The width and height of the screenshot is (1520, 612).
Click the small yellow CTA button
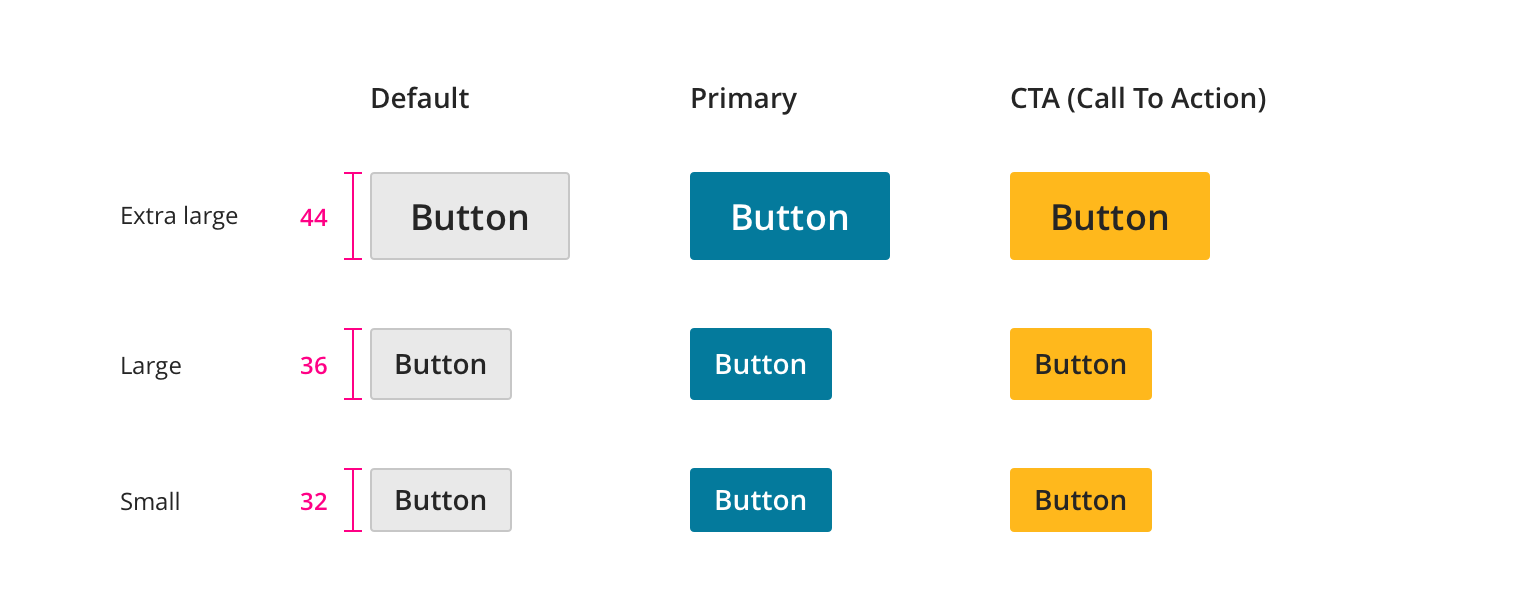(1081, 500)
